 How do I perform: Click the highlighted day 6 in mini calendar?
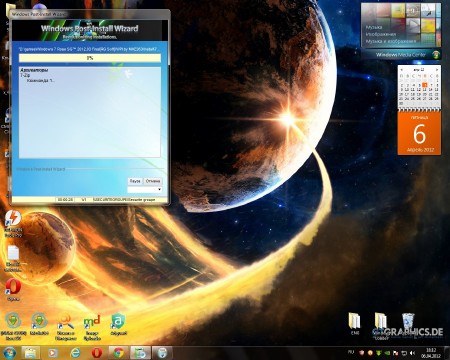coord(424,85)
